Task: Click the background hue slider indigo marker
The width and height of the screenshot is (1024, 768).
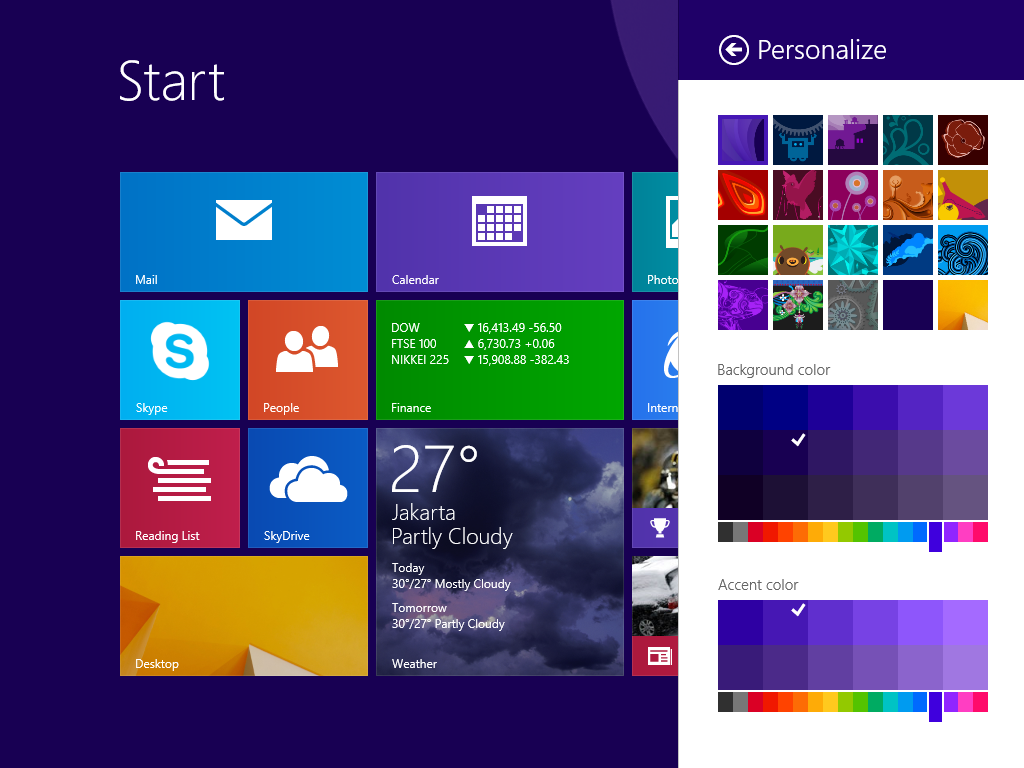Action: (x=935, y=537)
